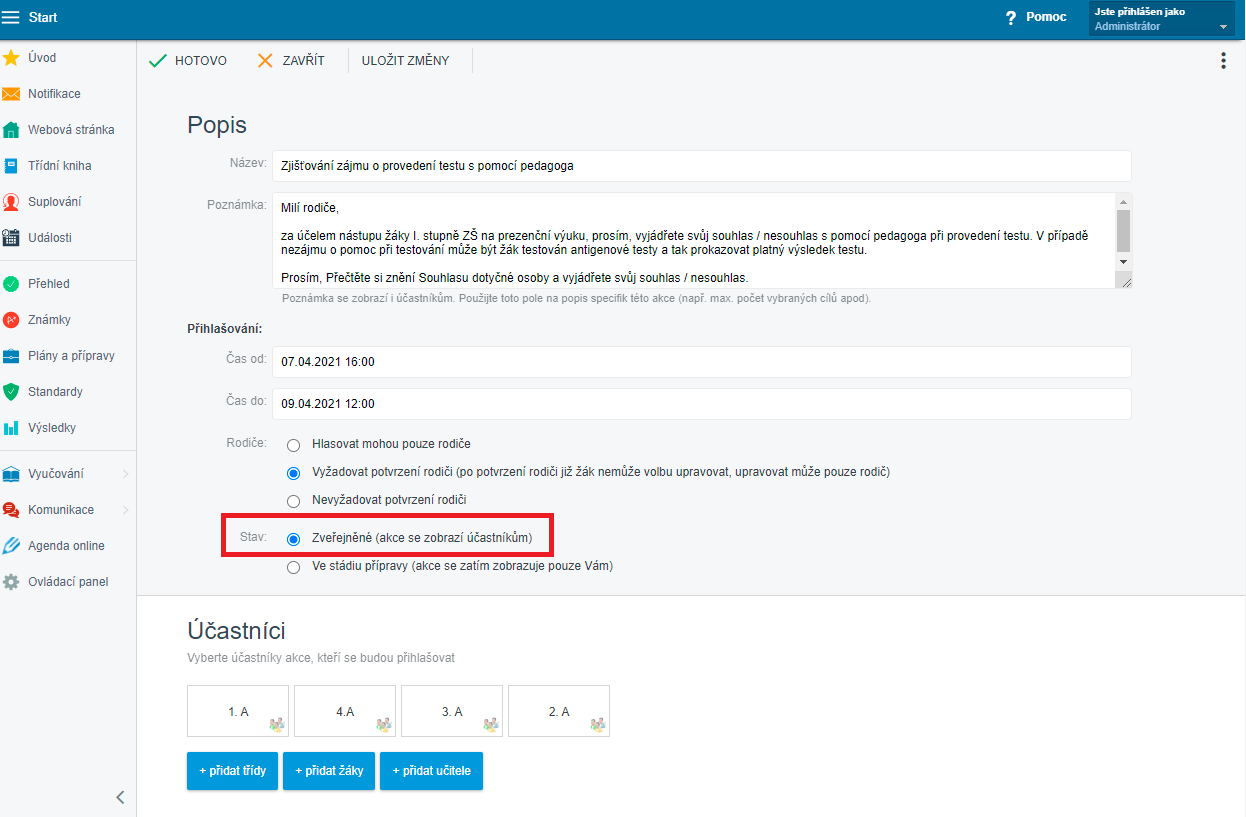Choose 'Ve stádiu přípravy' status option
Image resolution: width=1246 pixels, height=817 pixels.
click(293, 567)
